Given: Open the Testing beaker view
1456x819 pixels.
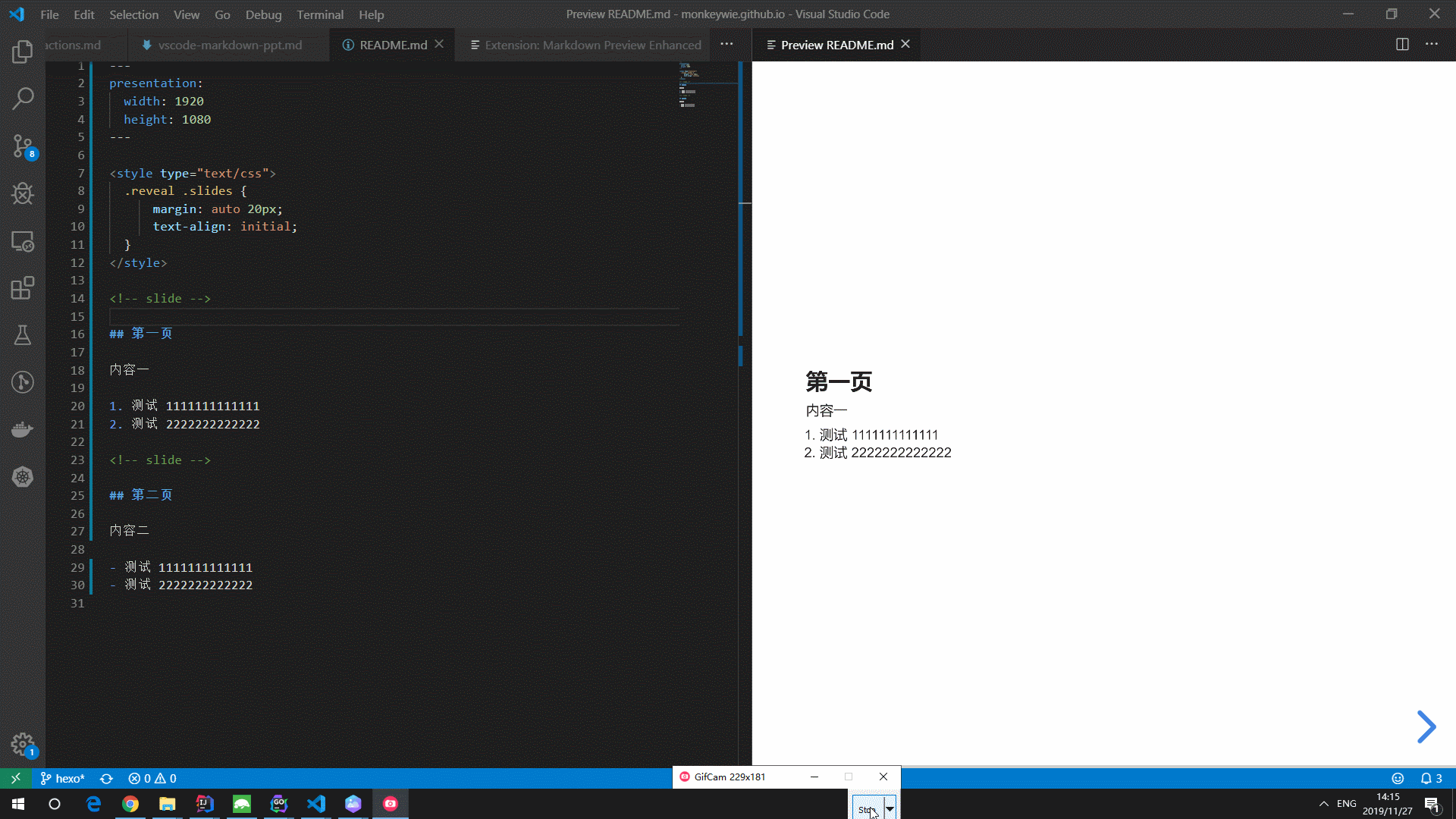Looking at the screenshot, I should pyautogui.click(x=23, y=335).
